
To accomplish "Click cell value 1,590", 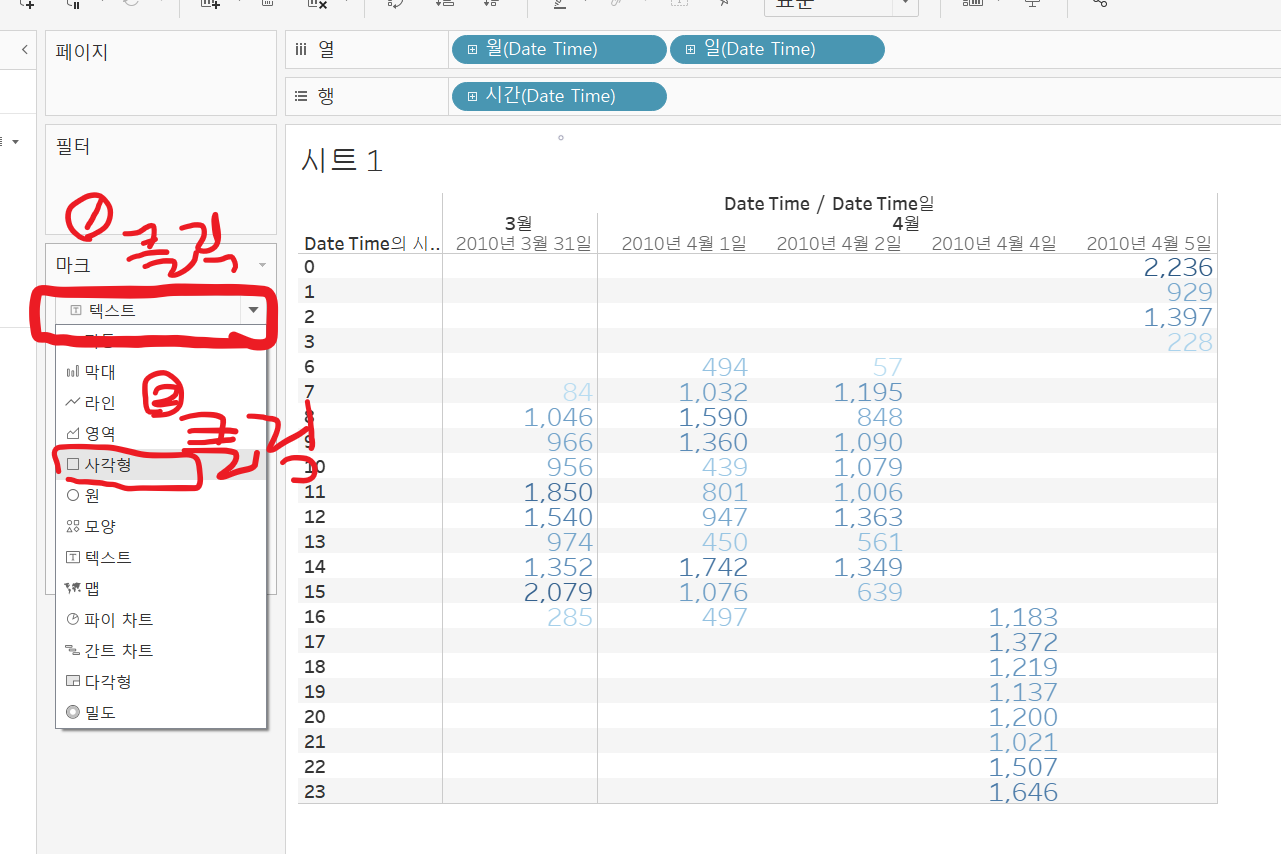I will [713, 417].
